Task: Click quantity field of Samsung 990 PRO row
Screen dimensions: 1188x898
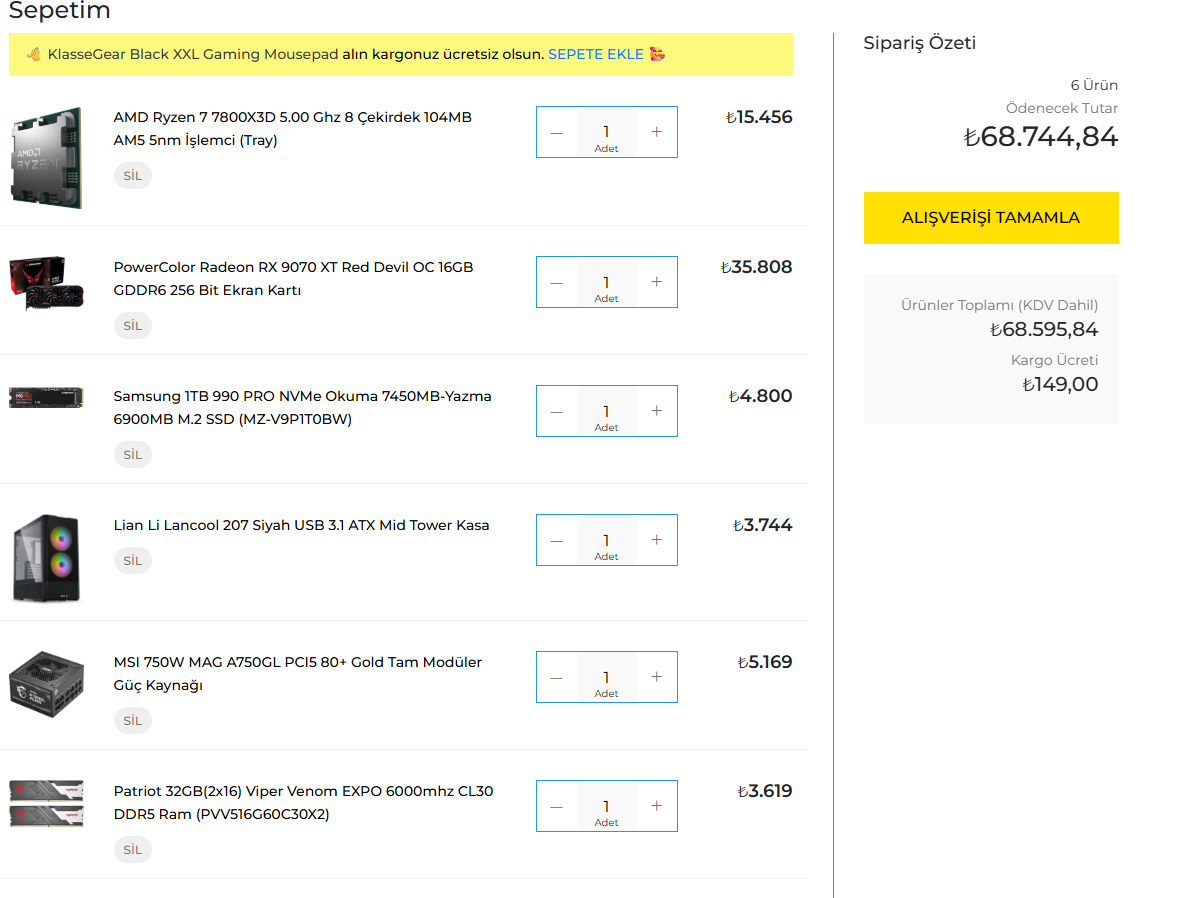Action: click(x=606, y=411)
